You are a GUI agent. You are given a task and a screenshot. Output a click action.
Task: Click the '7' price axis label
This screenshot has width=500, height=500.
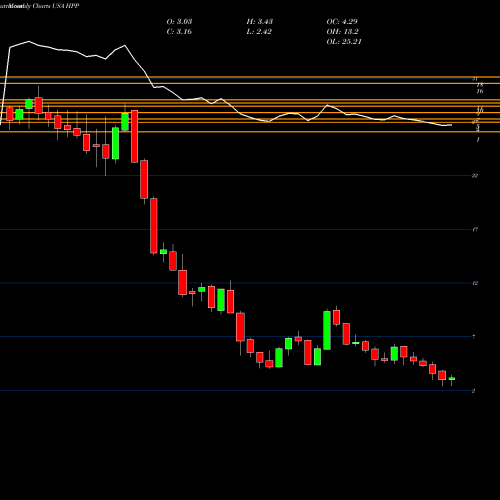[x=474, y=337]
